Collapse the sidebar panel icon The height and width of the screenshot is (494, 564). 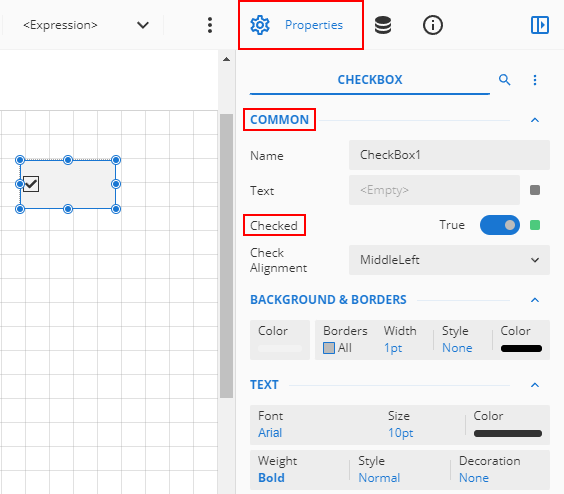pos(540,25)
